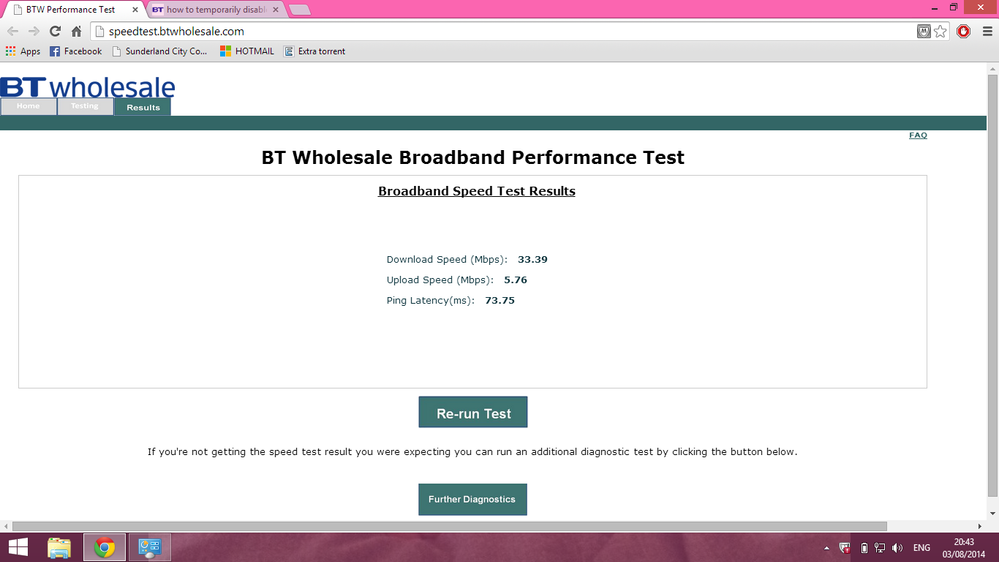Click the Broadband Speed Test Results heading
This screenshot has height=562, width=999.
point(477,191)
